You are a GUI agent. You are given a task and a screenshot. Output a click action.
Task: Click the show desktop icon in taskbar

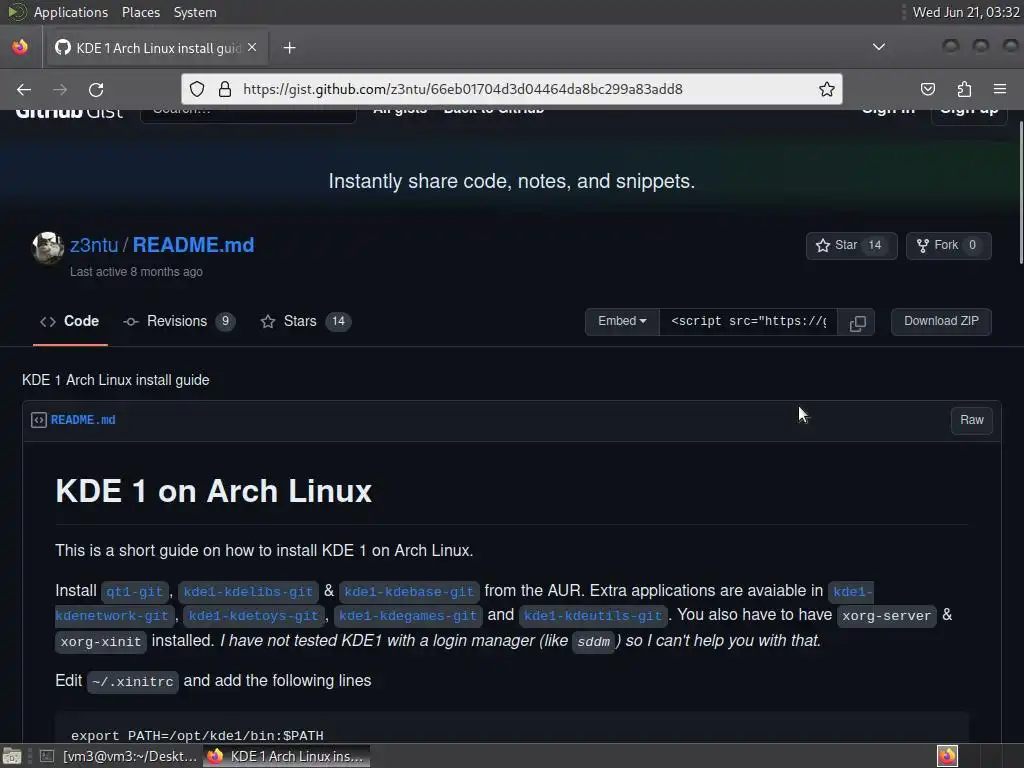(12, 756)
